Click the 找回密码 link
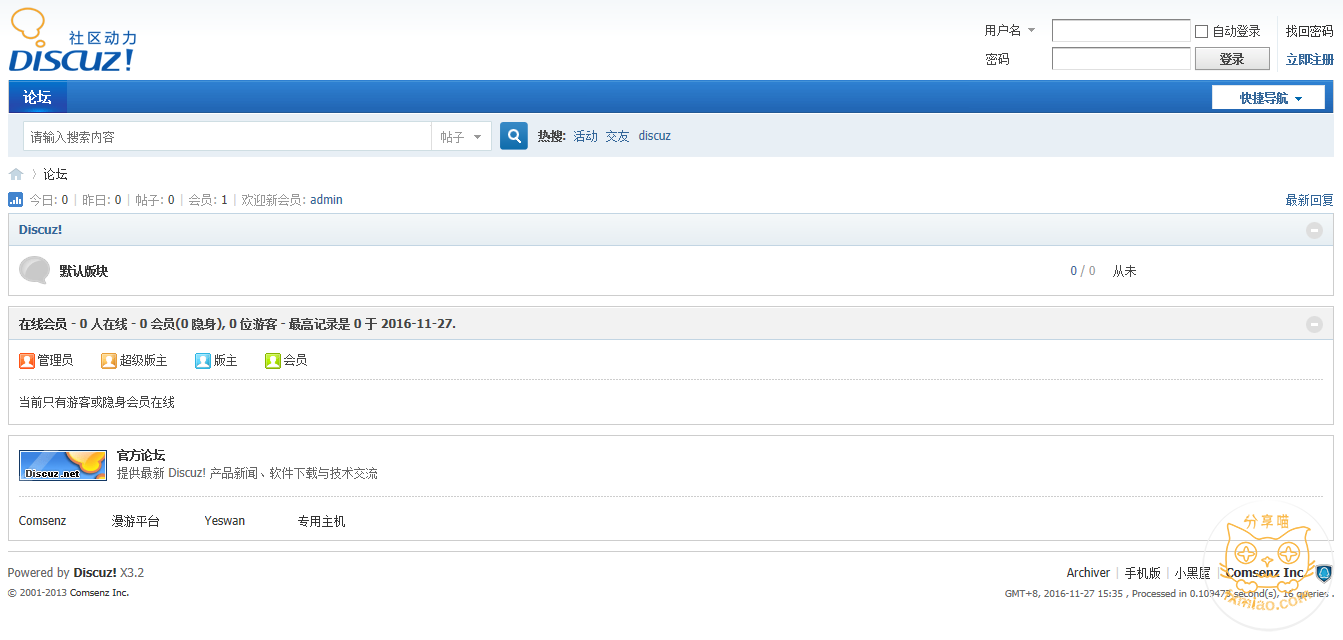This screenshot has height=640, width=1343. pyautogui.click(x=1309, y=32)
